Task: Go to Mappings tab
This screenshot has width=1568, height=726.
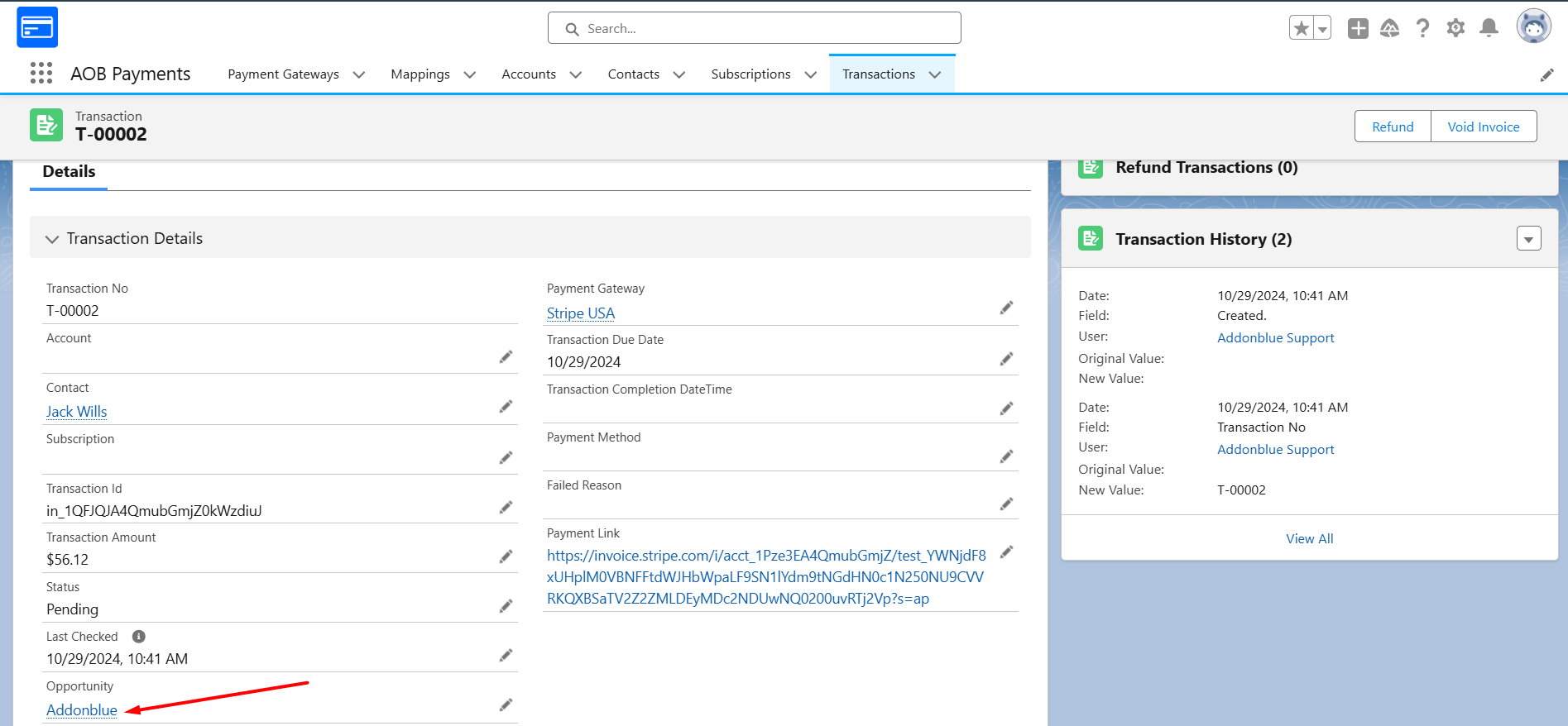Action: click(420, 74)
